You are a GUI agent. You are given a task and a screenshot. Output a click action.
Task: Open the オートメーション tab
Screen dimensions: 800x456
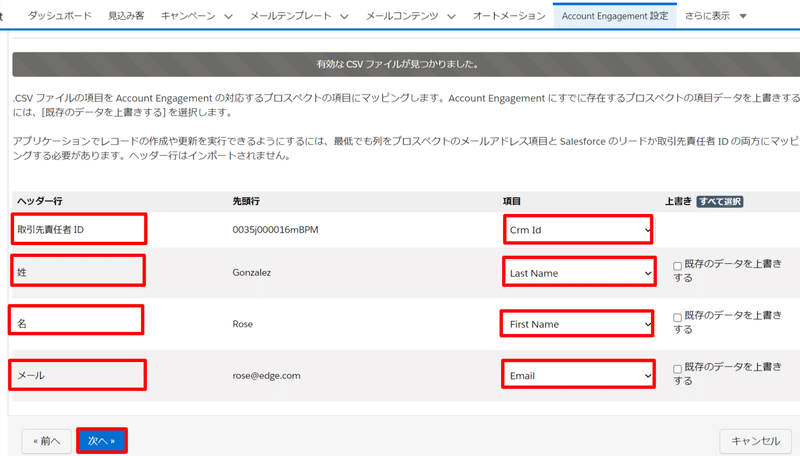tap(509, 16)
